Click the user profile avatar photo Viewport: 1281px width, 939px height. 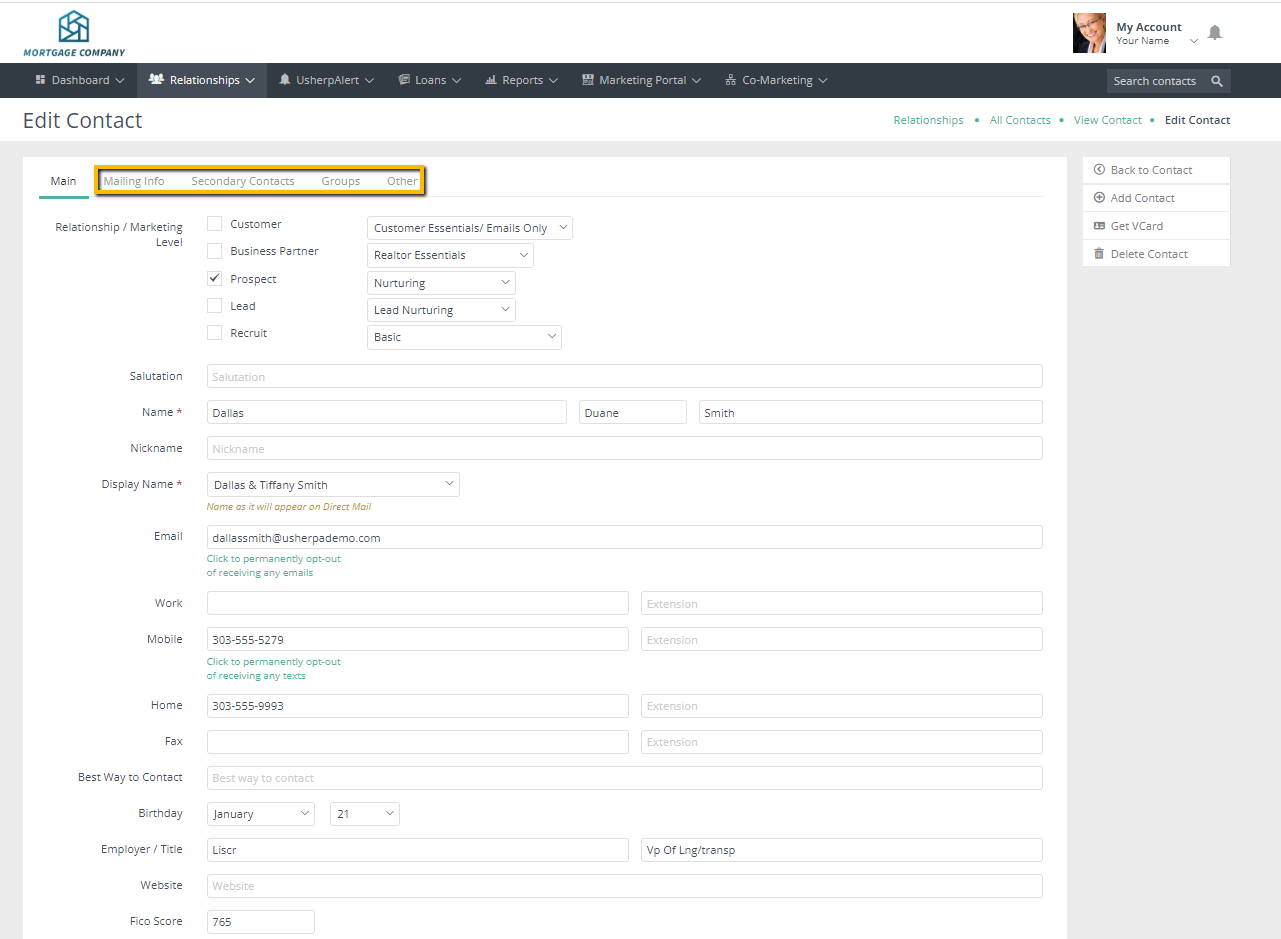tap(1089, 33)
